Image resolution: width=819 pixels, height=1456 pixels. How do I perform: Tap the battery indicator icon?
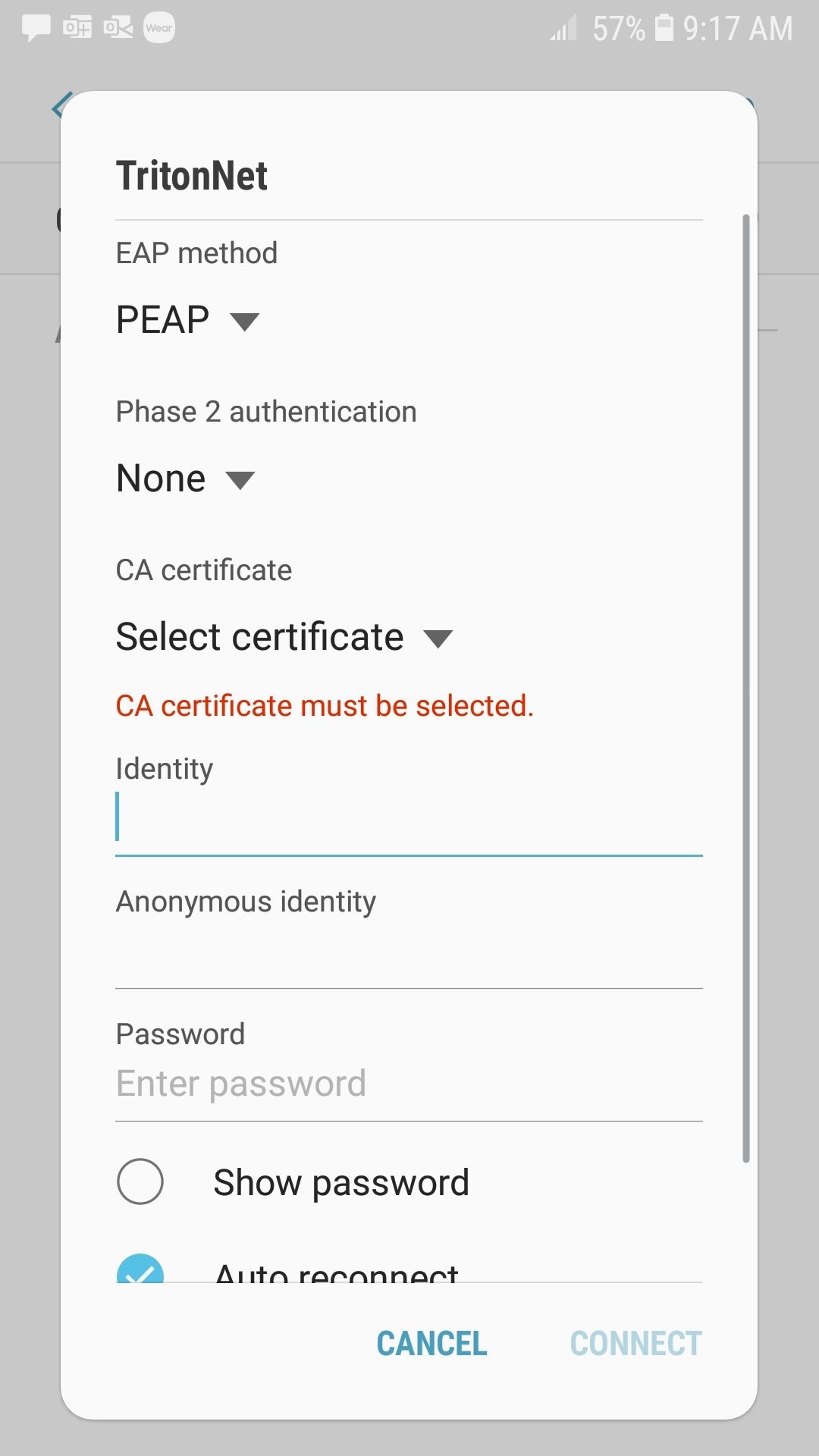pos(665,29)
